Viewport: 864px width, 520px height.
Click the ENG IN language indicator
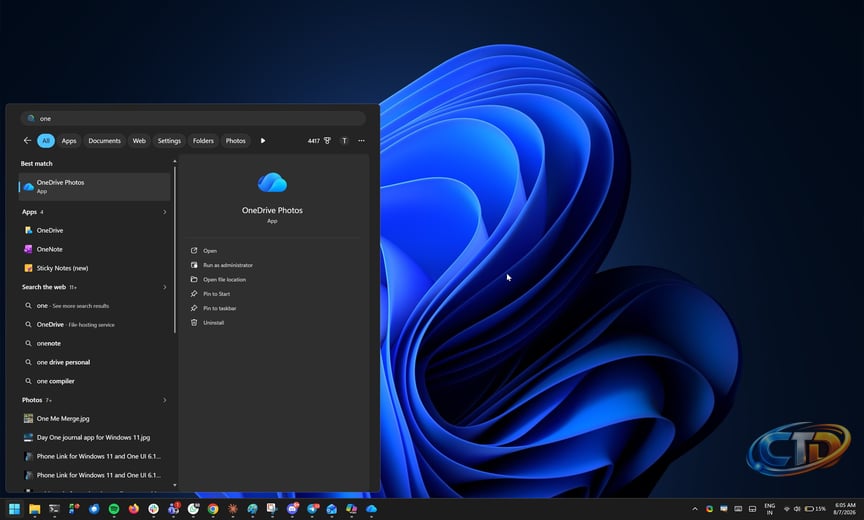769,509
